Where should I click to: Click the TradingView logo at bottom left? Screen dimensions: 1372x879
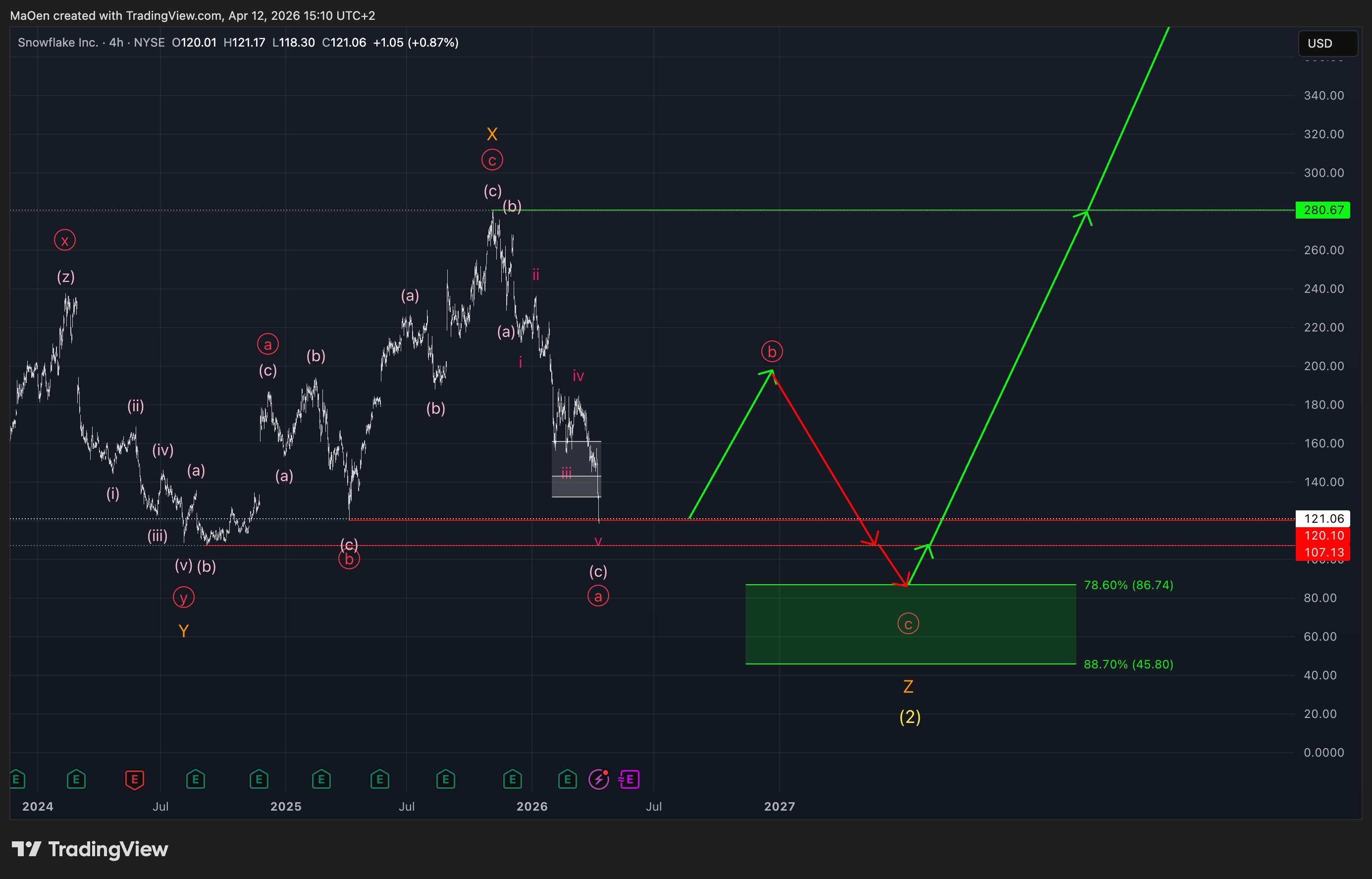(x=90, y=849)
